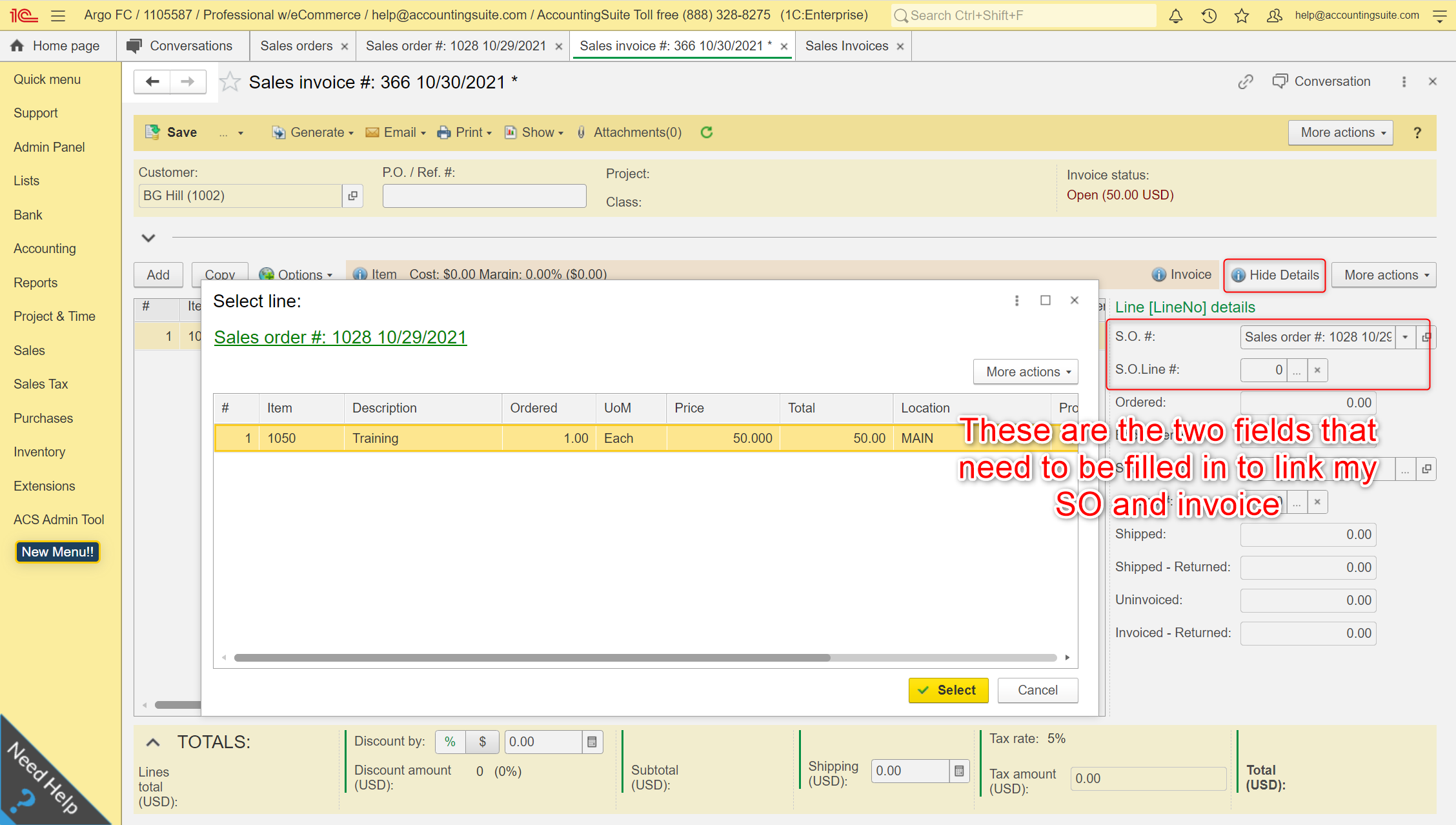
Task: Close the Select line dialog
Action: coord(1075,301)
